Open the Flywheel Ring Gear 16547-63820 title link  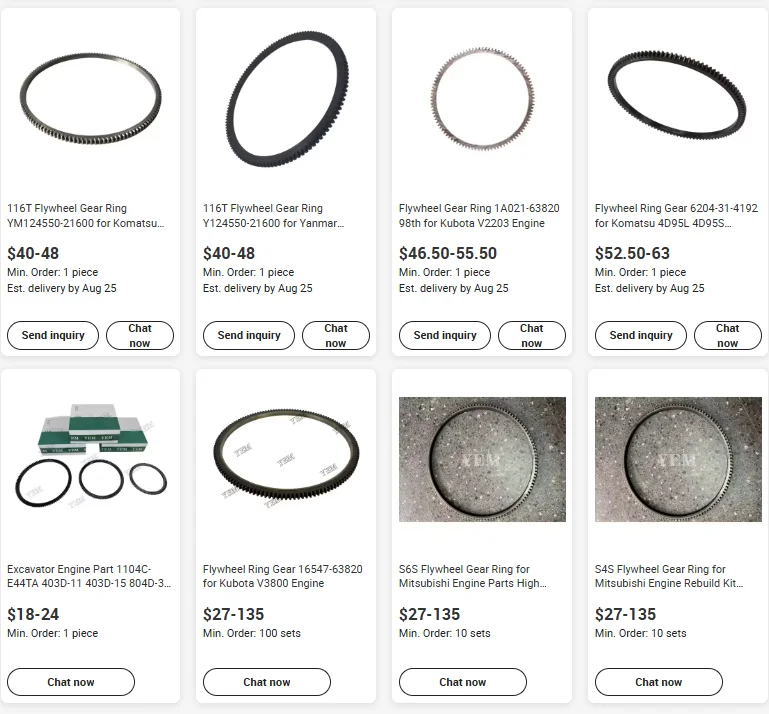(283, 576)
